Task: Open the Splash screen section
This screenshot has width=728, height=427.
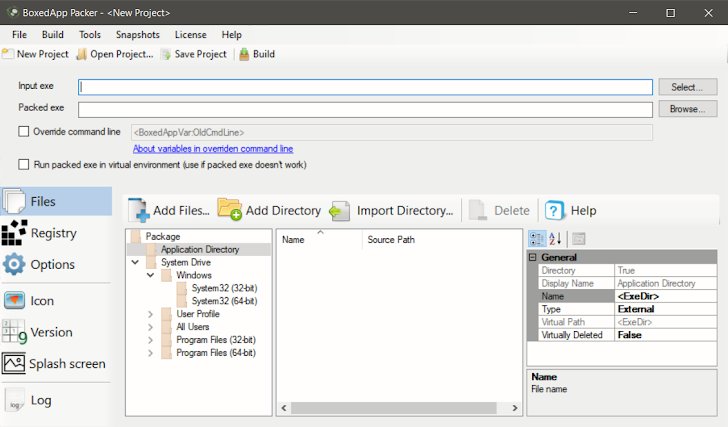Action: (x=56, y=364)
